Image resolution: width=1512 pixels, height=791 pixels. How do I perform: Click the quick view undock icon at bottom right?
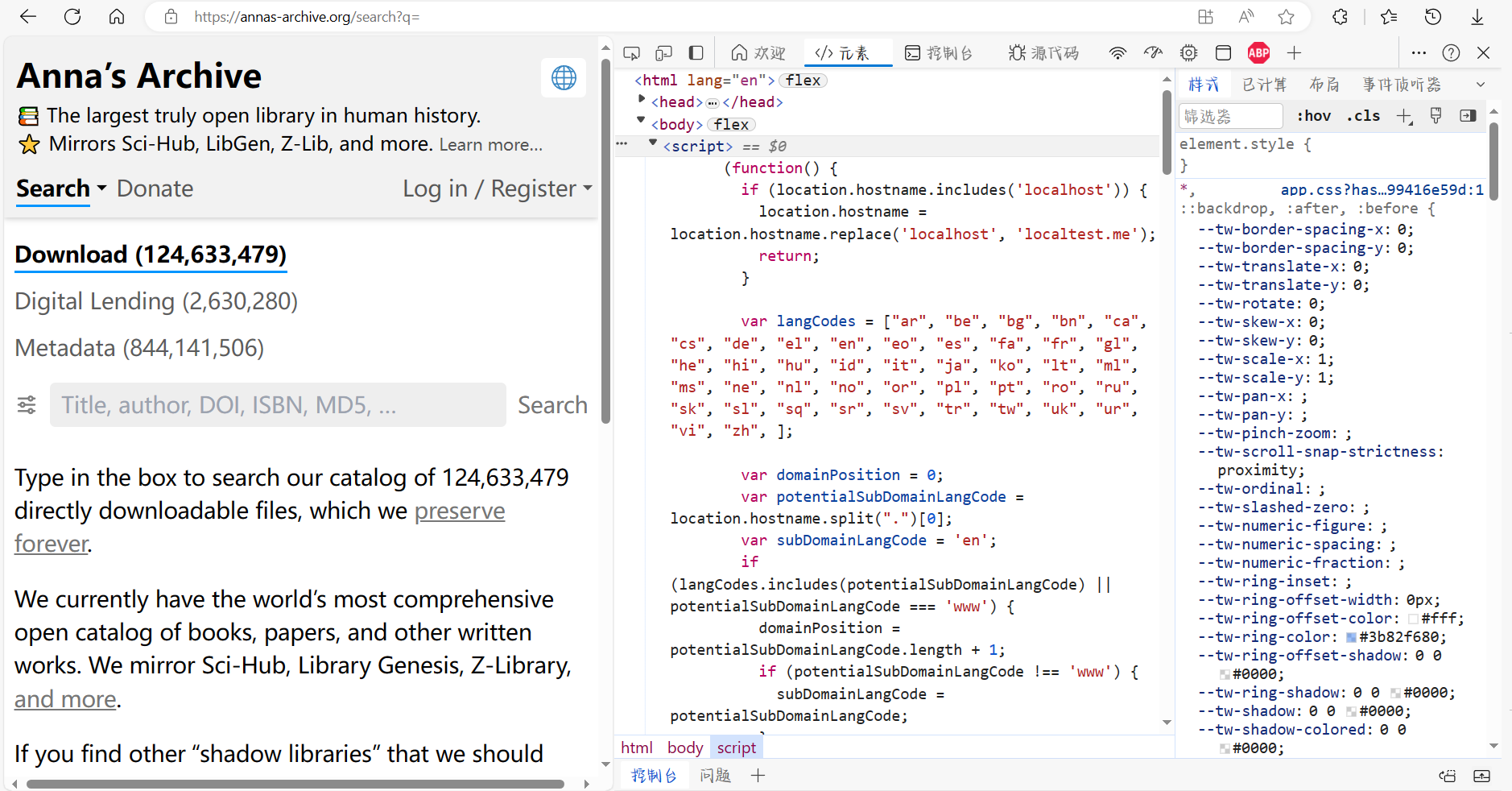pos(1448,776)
